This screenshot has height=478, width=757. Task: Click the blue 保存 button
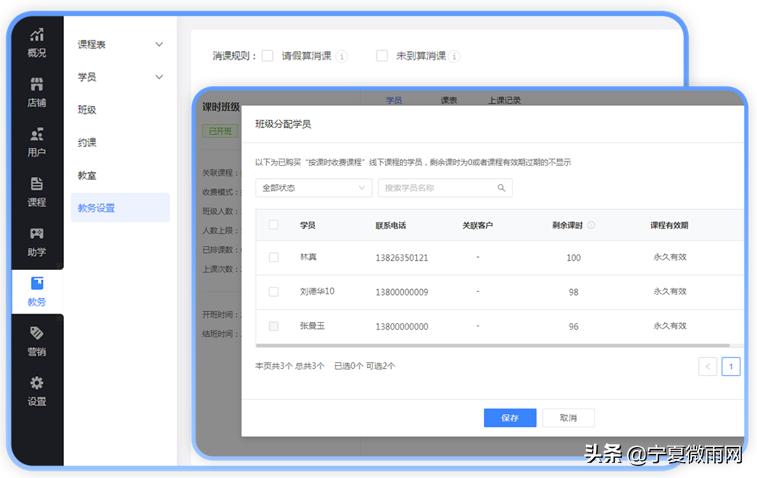click(x=510, y=418)
